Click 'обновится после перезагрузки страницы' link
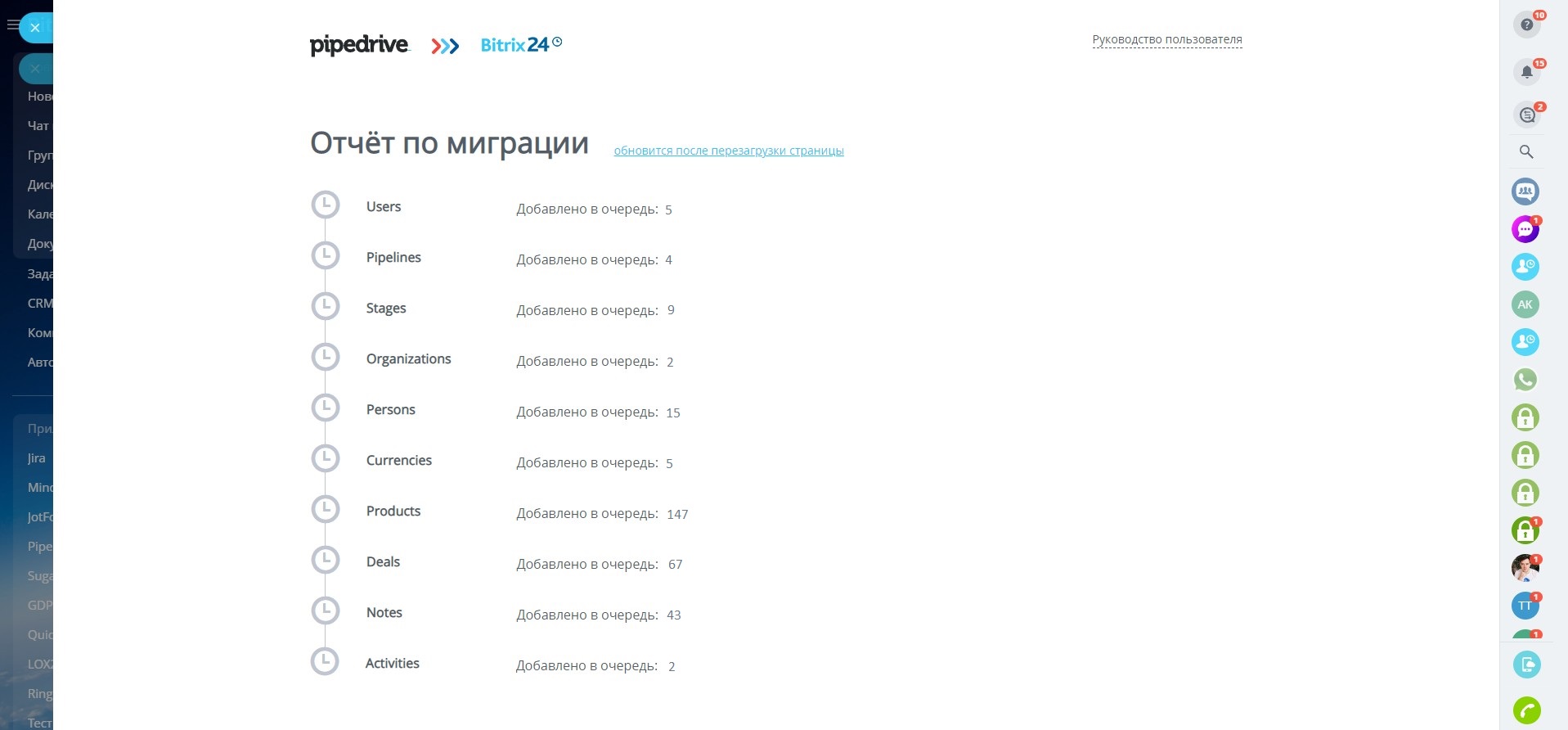The width and height of the screenshot is (1568, 730). (x=729, y=151)
